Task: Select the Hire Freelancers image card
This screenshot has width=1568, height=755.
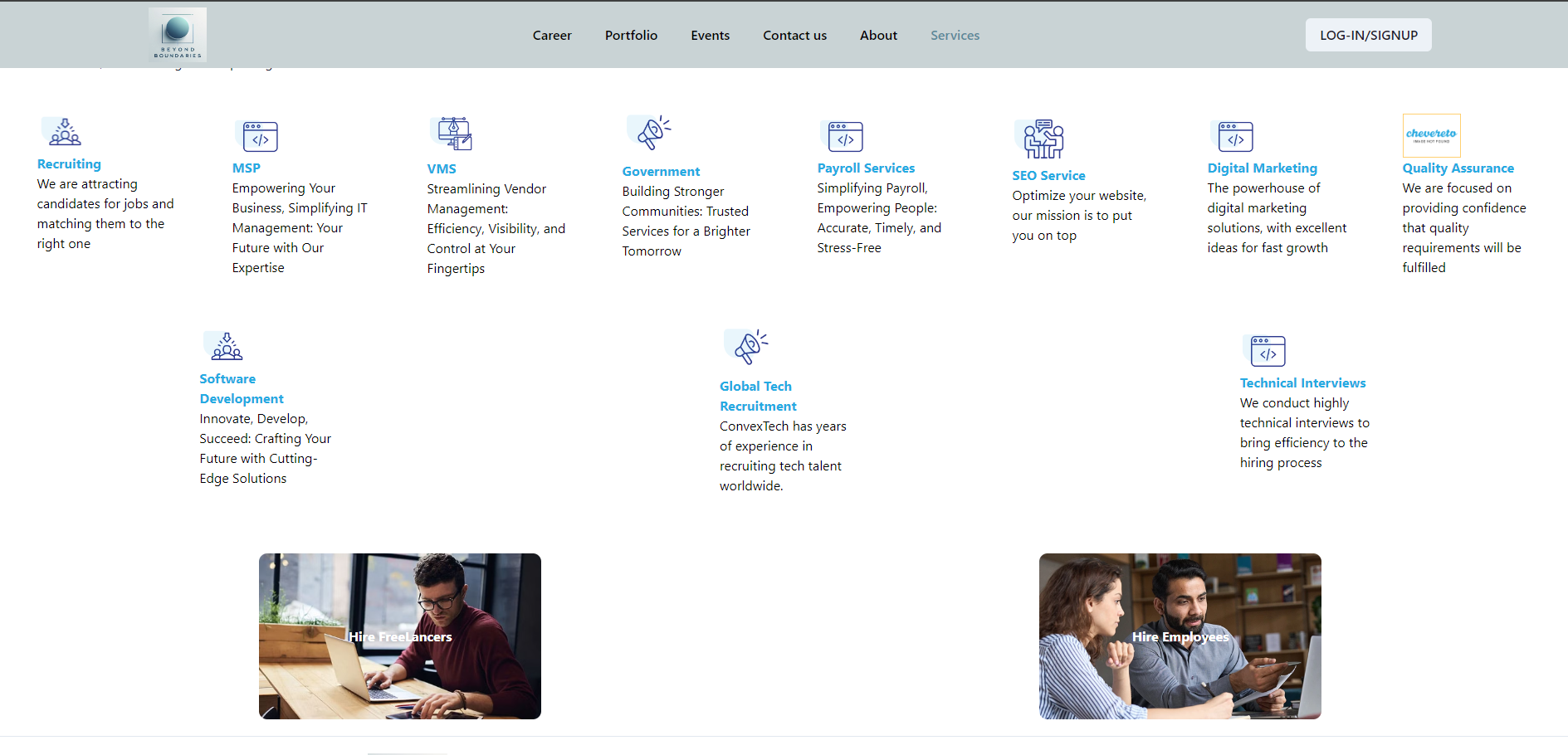Action: point(400,636)
